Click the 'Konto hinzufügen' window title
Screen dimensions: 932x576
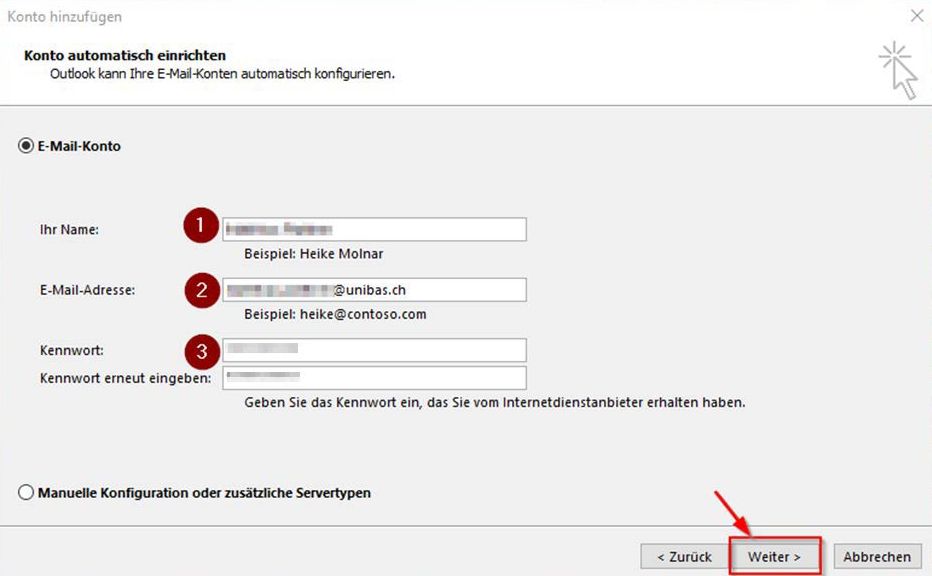pos(65,17)
